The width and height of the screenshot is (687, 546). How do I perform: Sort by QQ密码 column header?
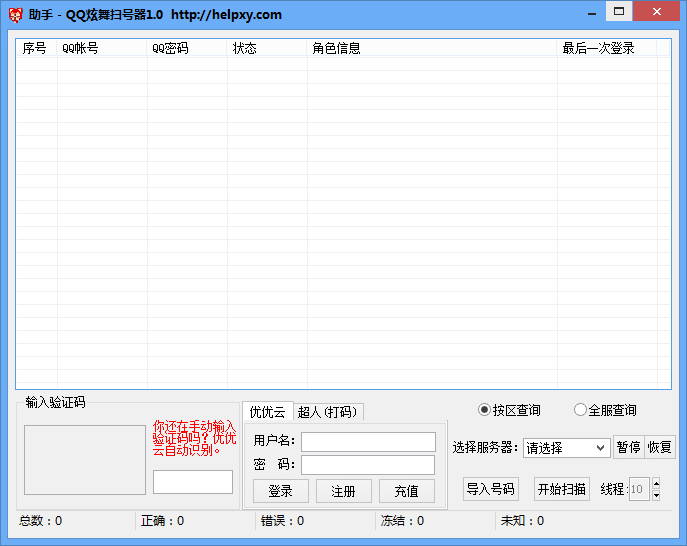(x=187, y=48)
